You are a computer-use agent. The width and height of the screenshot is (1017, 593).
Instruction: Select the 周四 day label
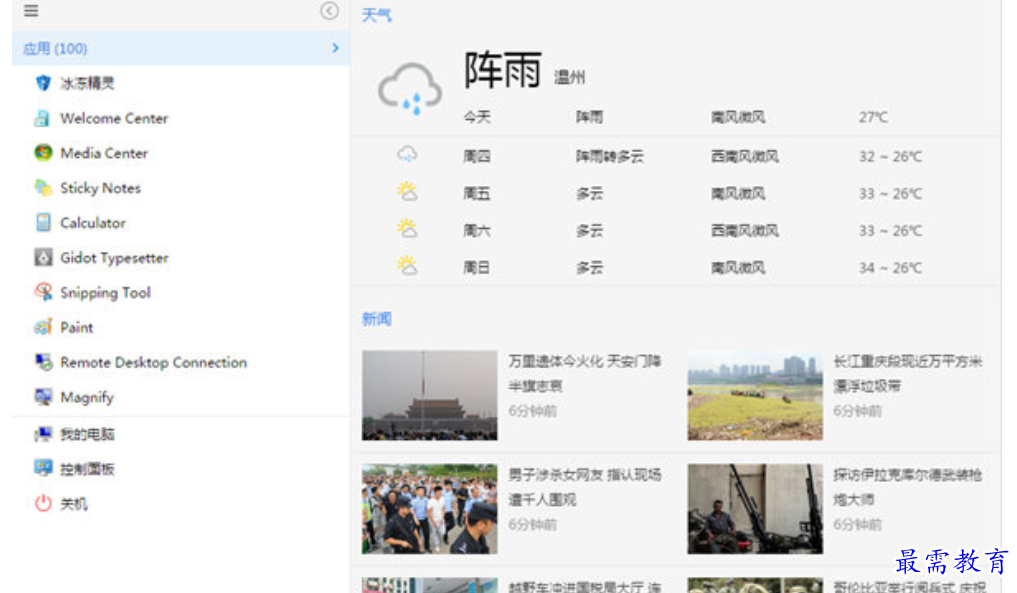477,156
